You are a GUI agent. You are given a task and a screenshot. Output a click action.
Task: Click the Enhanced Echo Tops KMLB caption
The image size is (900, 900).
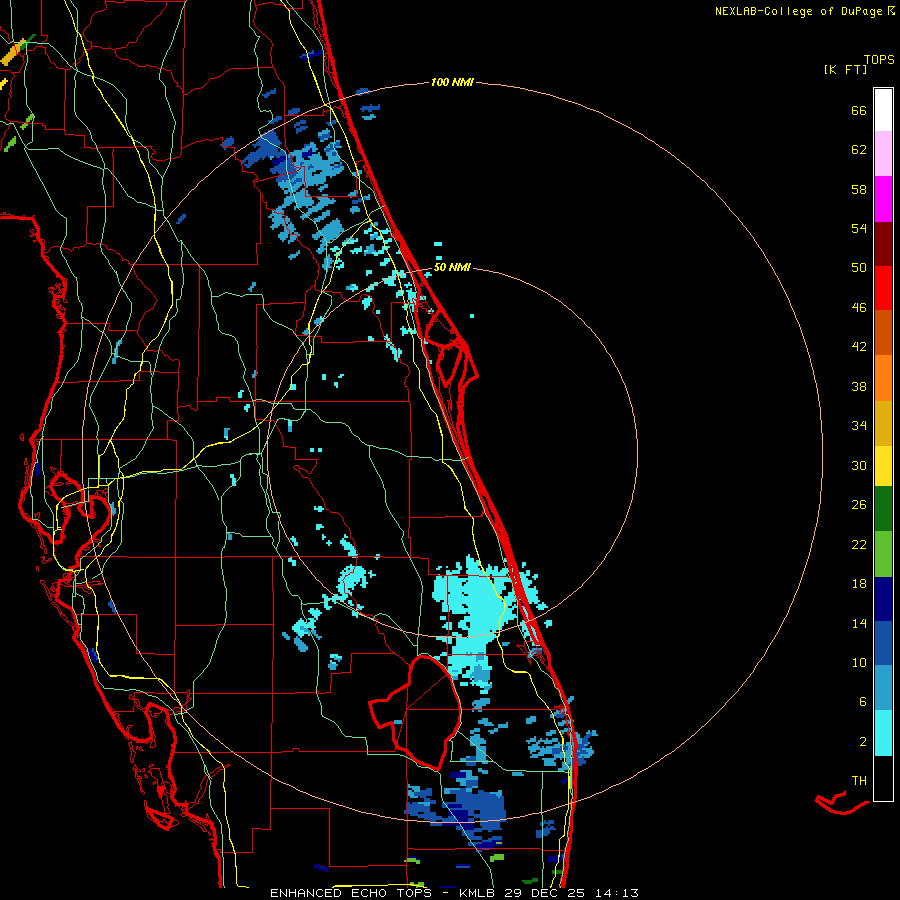(454, 893)
